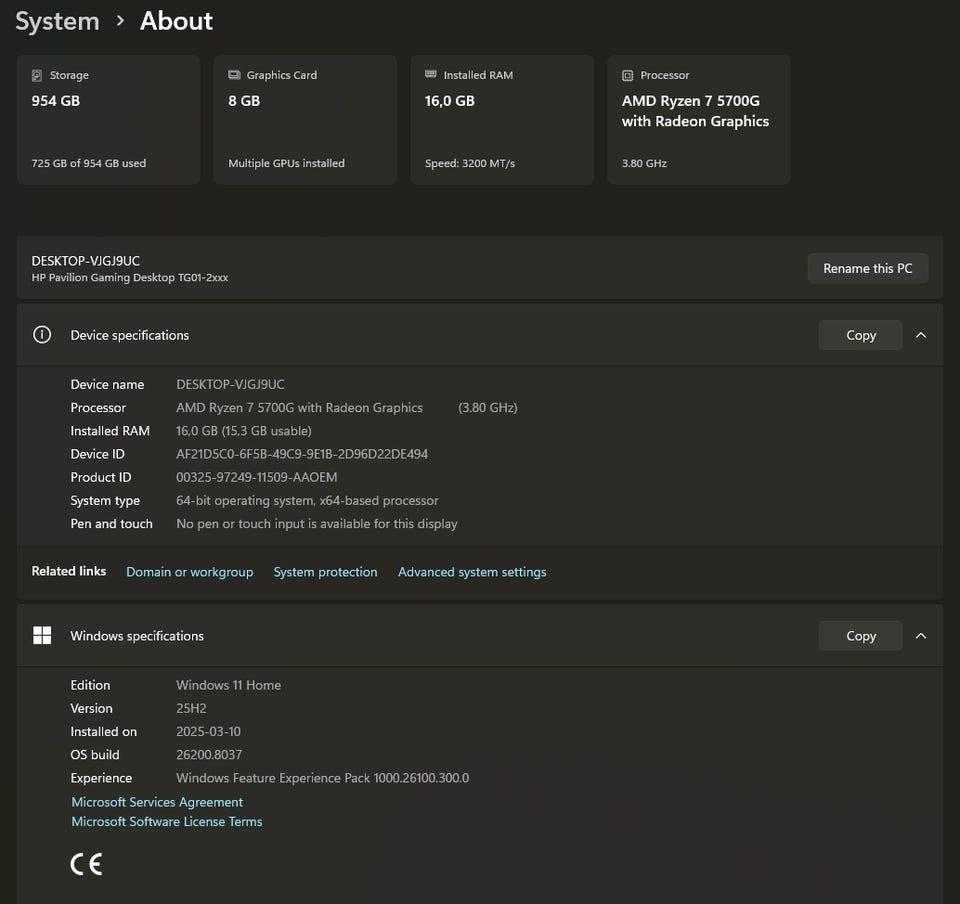The image size is (960, 904).
Task: Click the Storage drive icon
Action: (x=37, y=75)
